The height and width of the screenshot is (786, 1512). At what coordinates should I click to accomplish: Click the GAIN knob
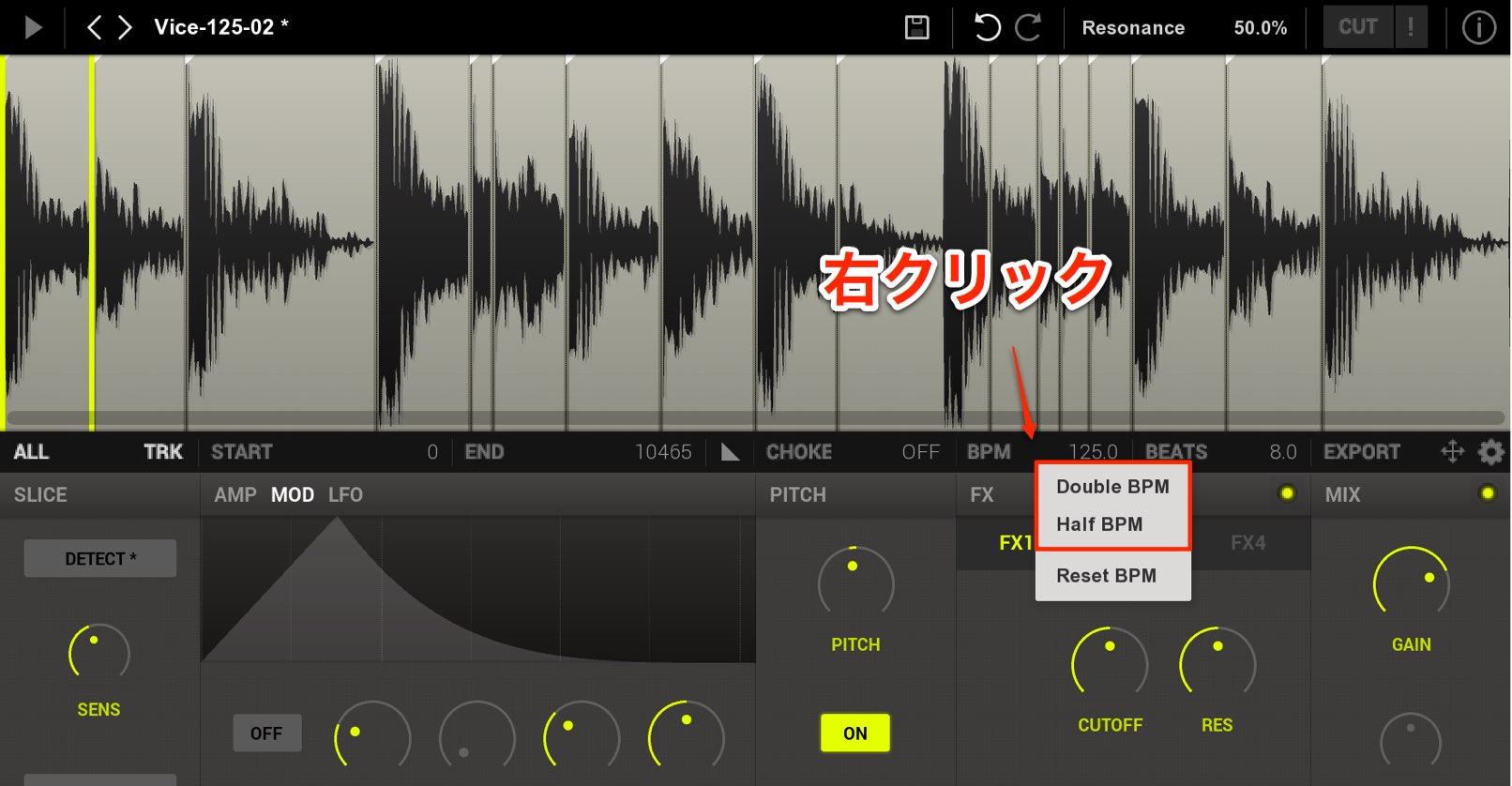click(x=1411, y=583)
